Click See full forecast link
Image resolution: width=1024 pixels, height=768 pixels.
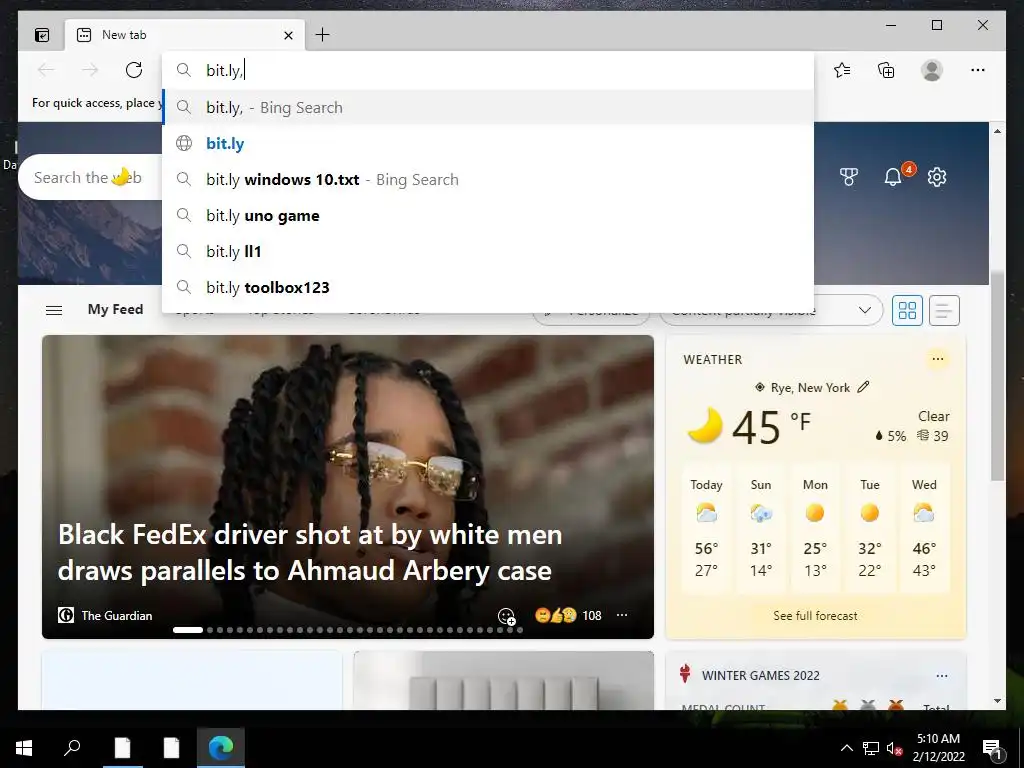coord(815,616)
